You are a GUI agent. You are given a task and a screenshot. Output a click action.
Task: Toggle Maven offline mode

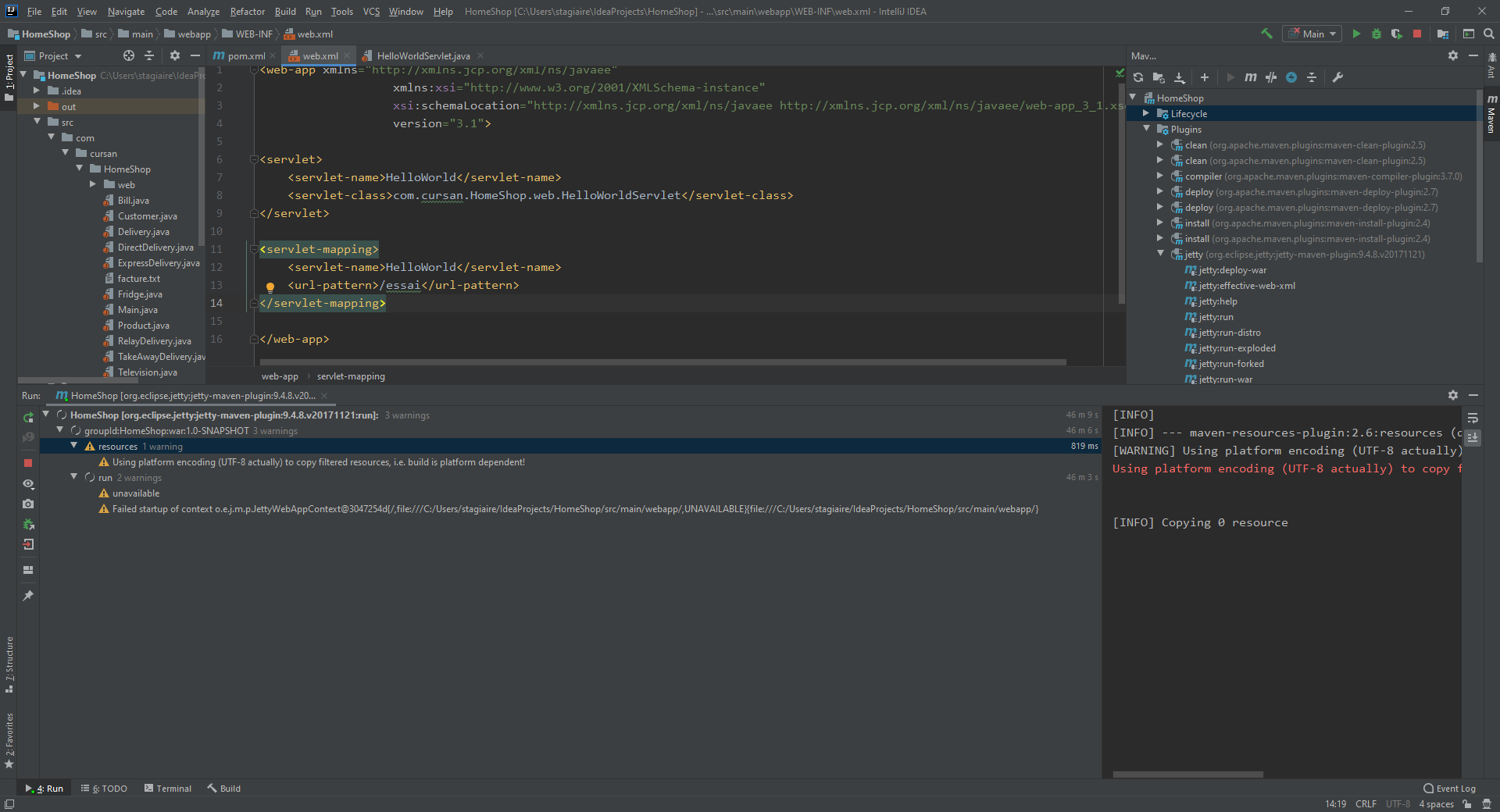pyautogui.click(x=1271, y=77)
